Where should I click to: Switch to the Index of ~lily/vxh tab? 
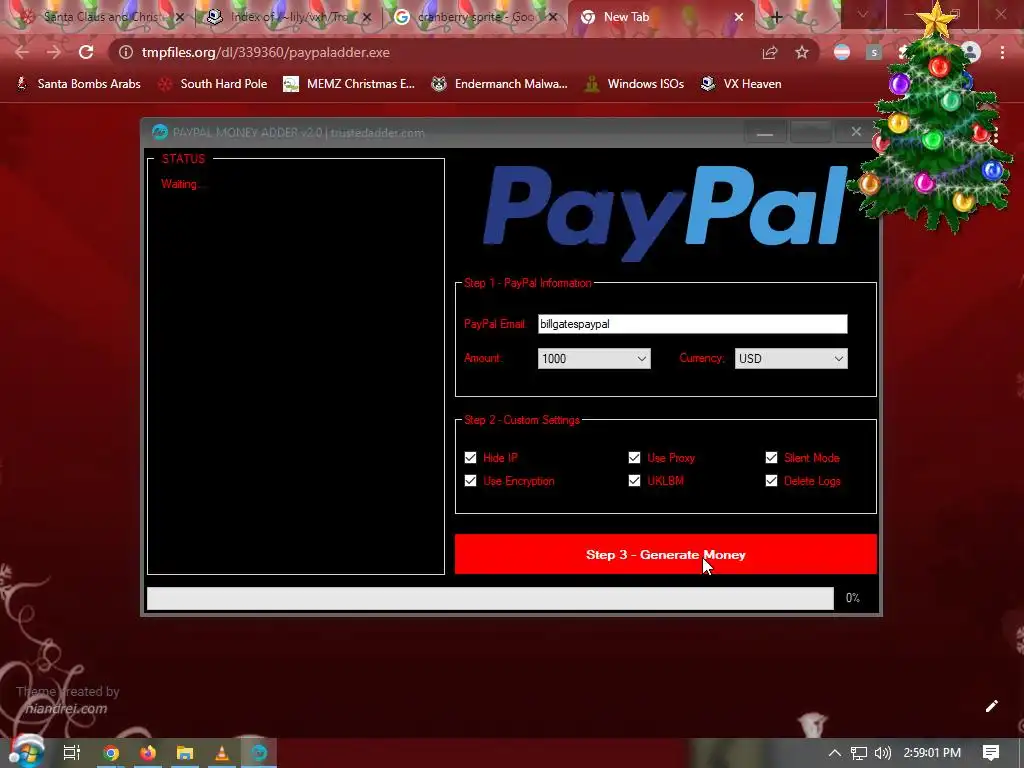pyautogui.click(x=287, y=17)
